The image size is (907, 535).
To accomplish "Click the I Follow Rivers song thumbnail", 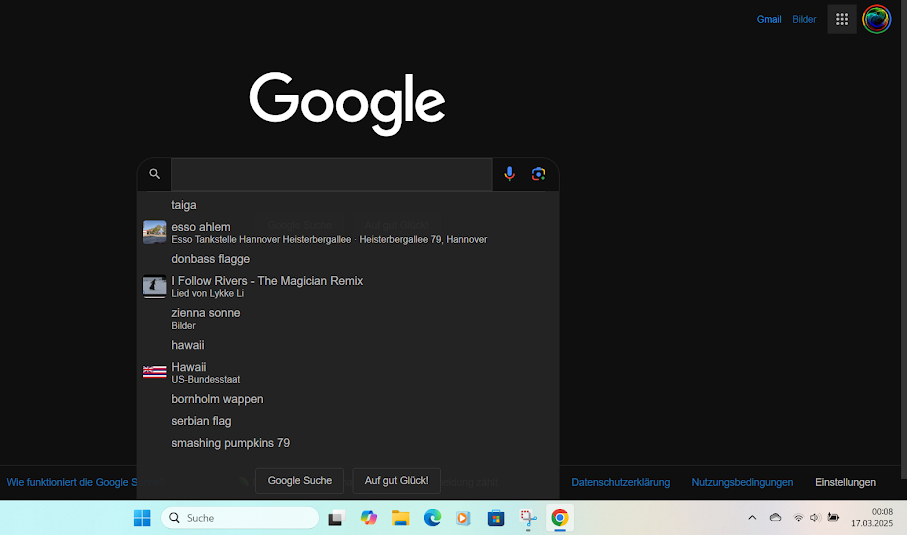I will [x=154, y=286].
